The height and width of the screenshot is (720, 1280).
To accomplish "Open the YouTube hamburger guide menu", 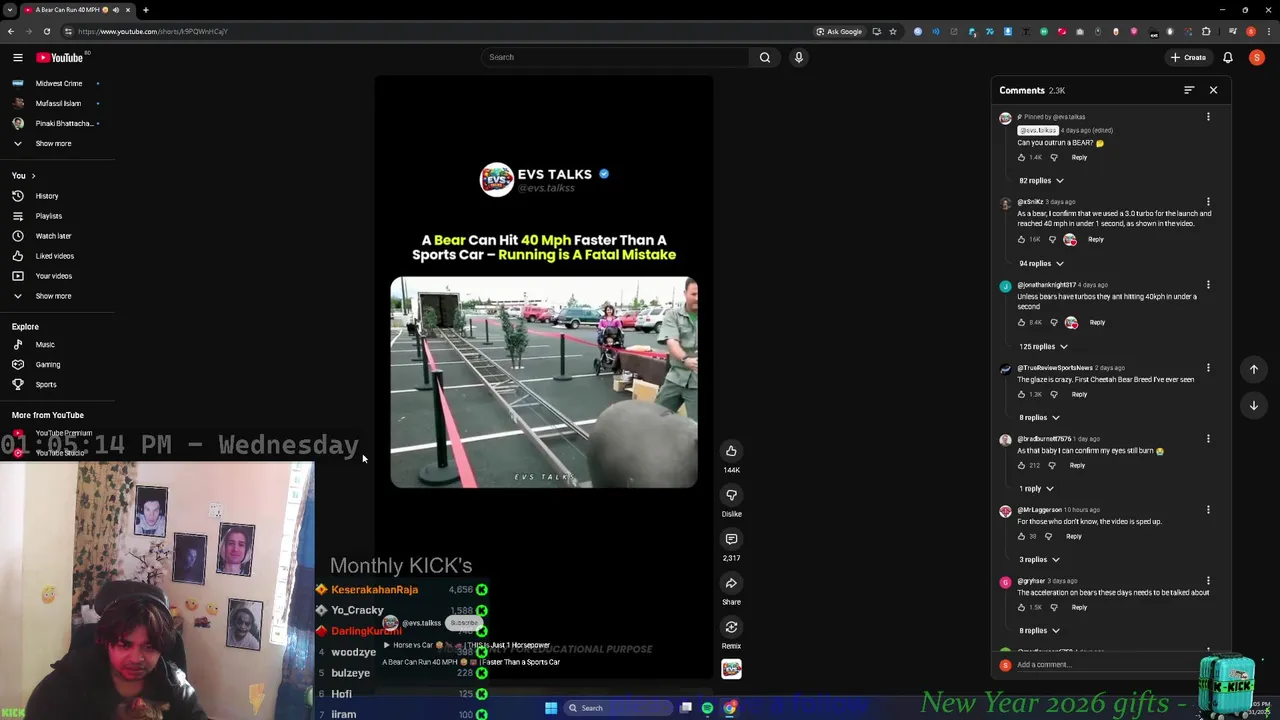I will [17, 57].
